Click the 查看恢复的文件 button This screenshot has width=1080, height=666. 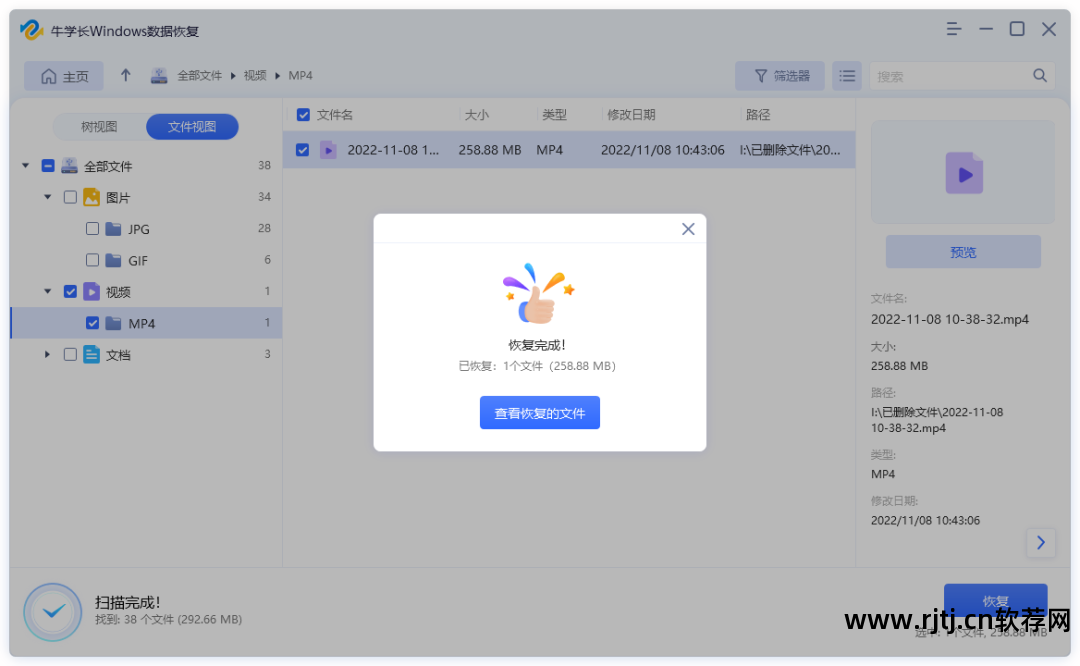(x=539, y=413)
